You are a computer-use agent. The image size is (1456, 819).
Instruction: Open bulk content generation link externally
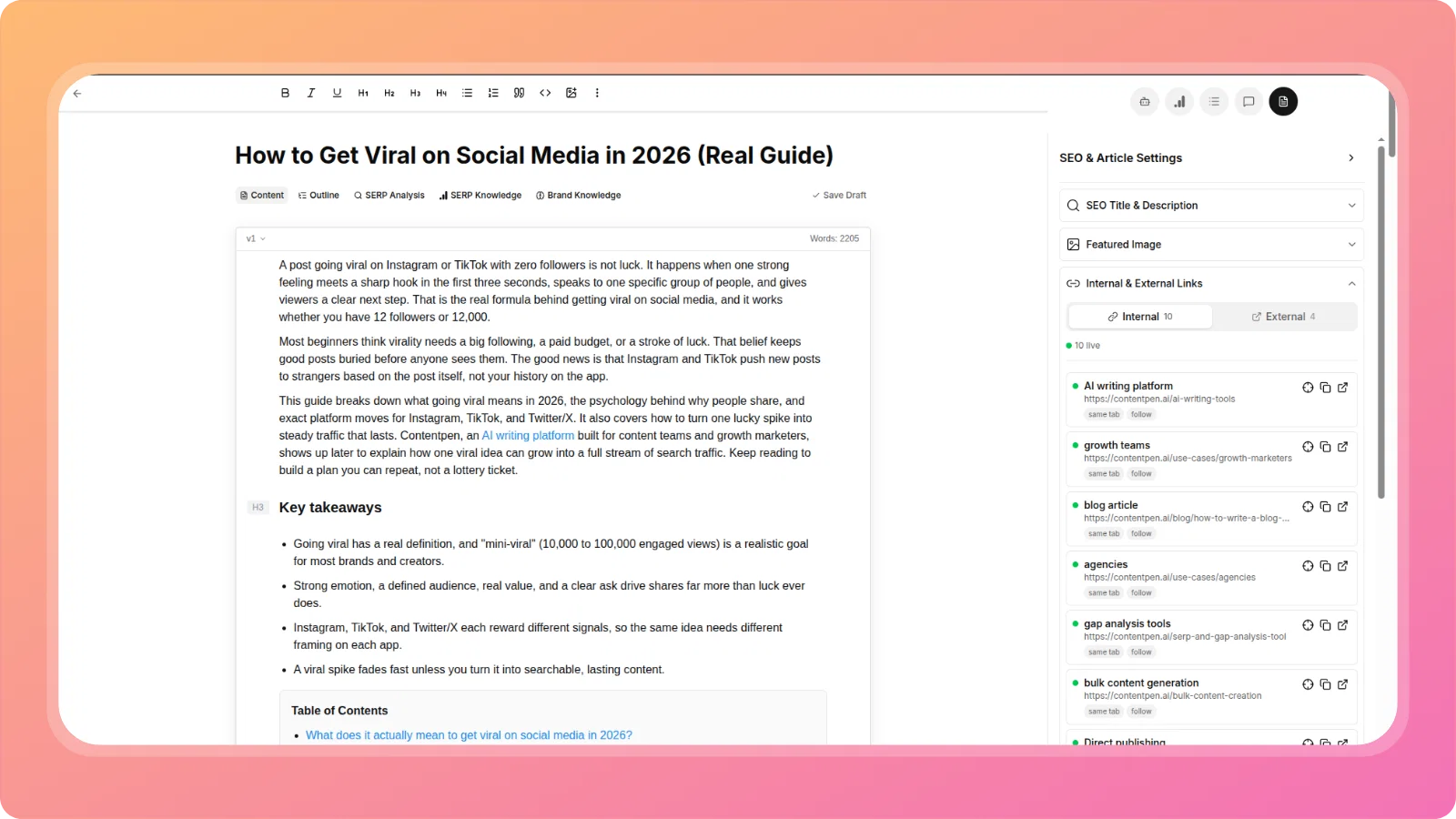point(1342,684)
